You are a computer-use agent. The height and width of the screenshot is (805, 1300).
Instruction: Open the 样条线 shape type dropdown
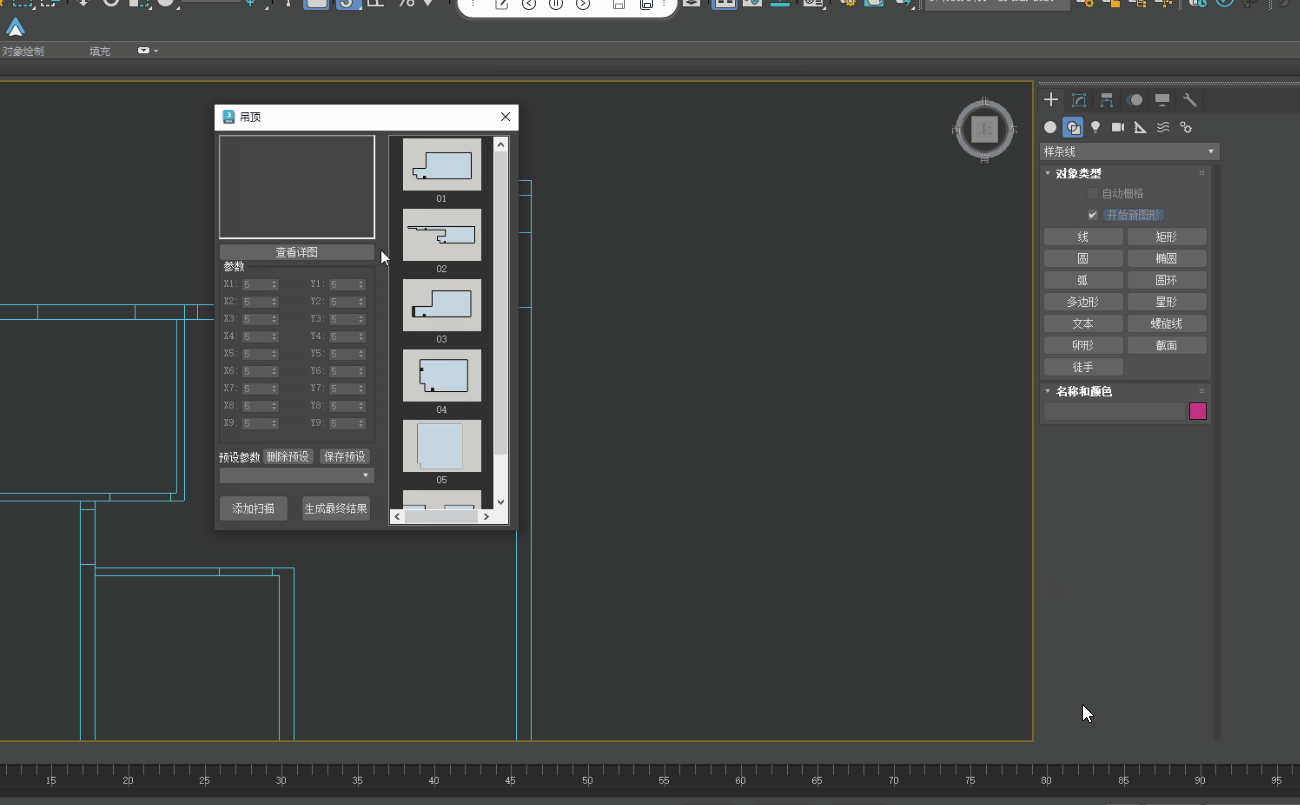tap(1129, 152)
